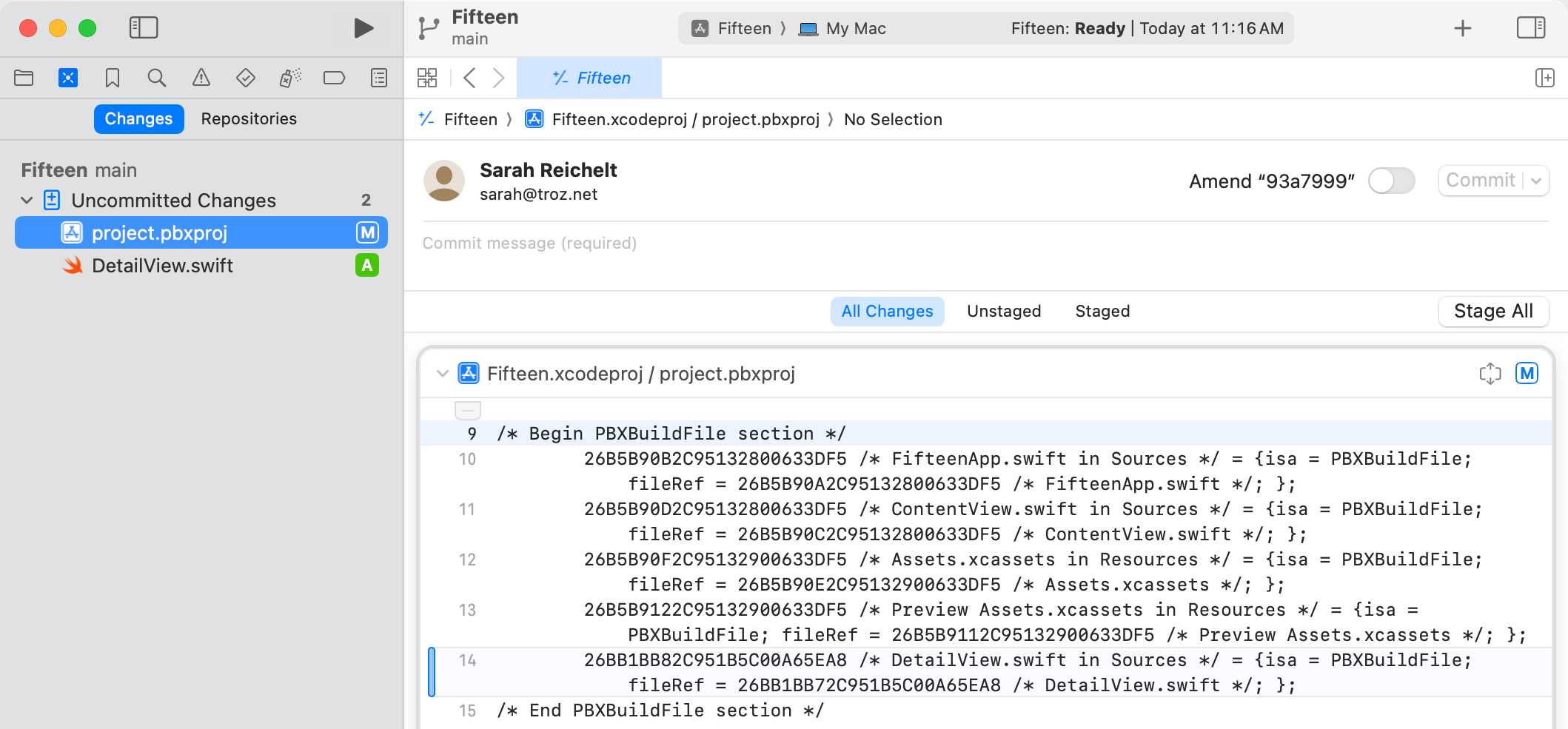The image size is (1568, 729).
Task: Click the Run play button
Action: (x=362, y=28)
